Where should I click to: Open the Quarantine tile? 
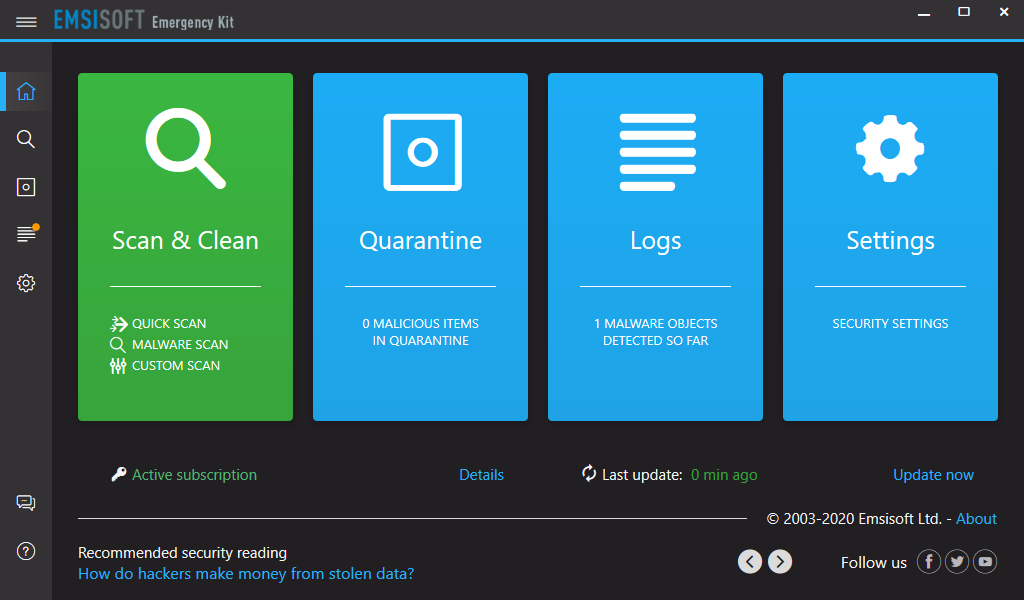point(421,247)
